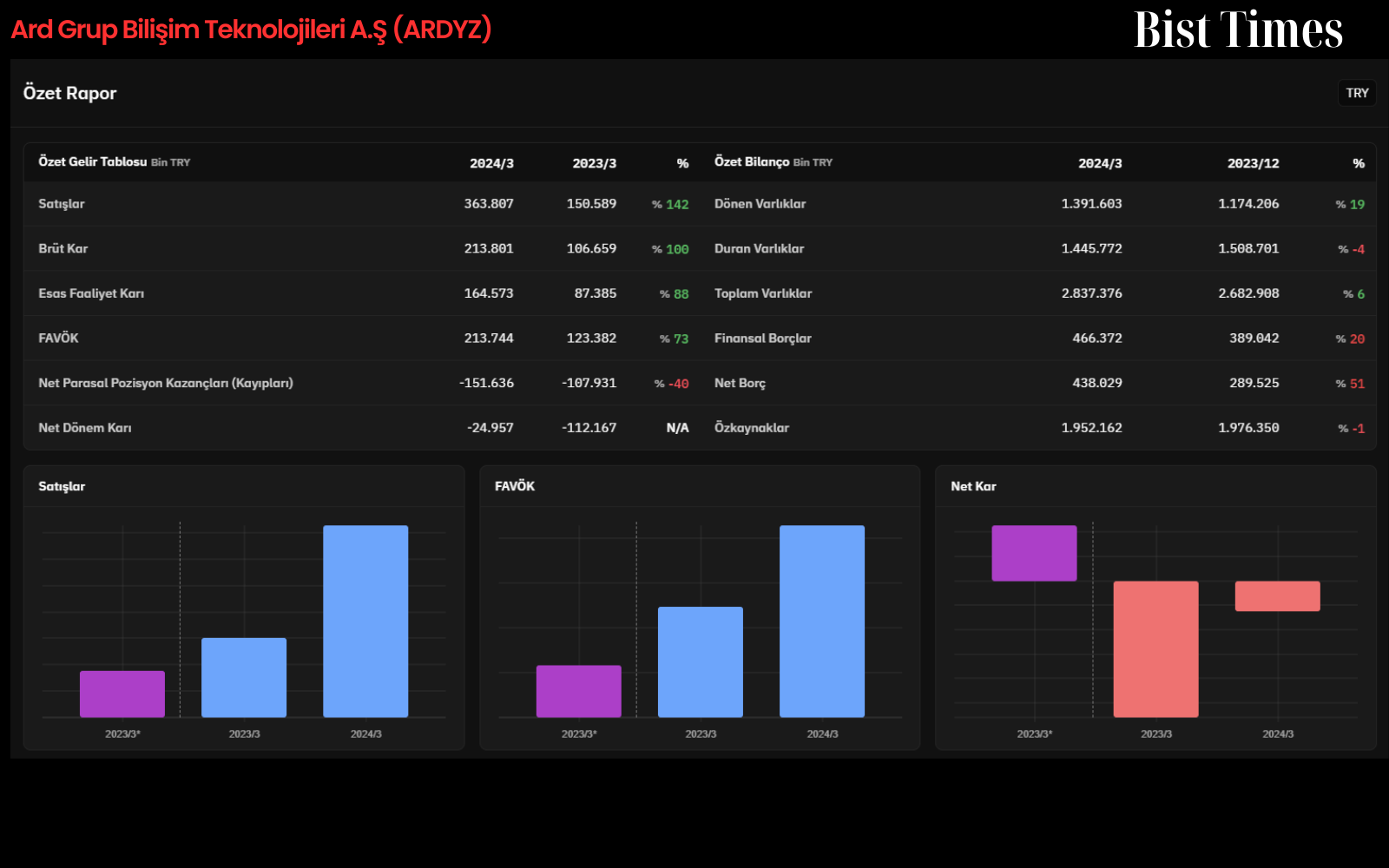Click the Toplam Varlıklar label

[763, 293]
